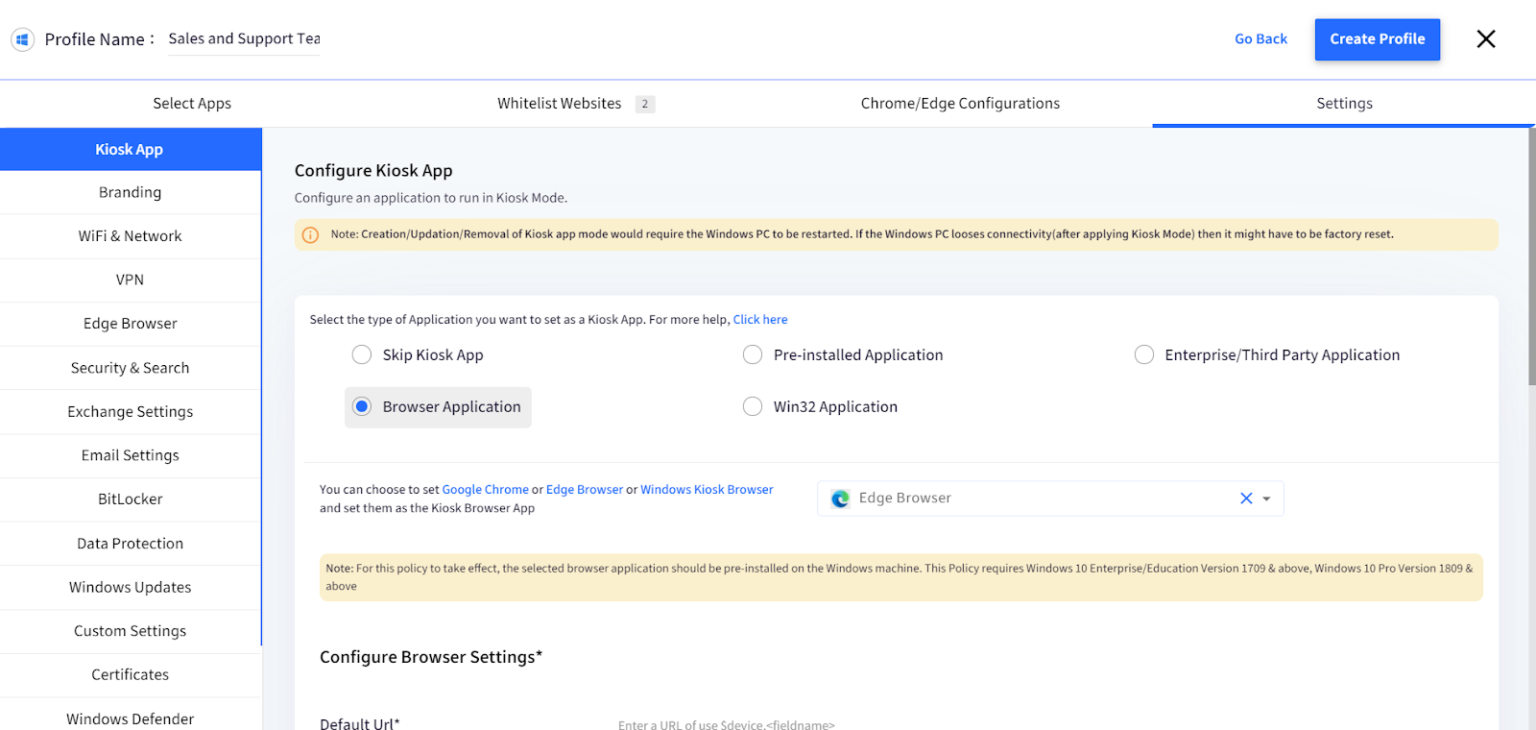Viewport: 1536px width, 730px height.
Task: Click the vertical scrollbar on the right
Action: click(x=1531, y=258)
